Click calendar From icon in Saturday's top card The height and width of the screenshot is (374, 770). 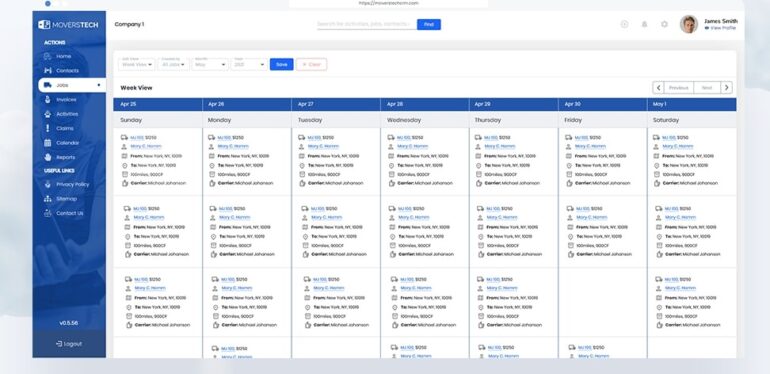pos(656,156)
